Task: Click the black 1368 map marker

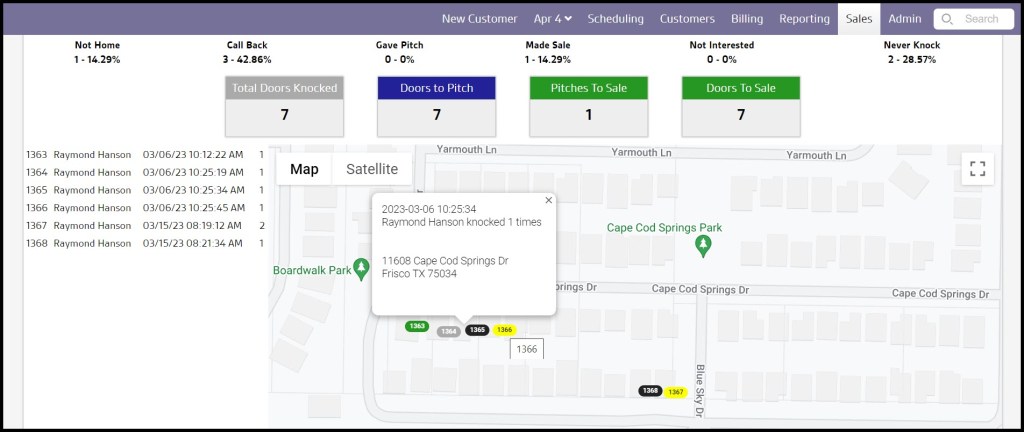Action: [x=651, y=391]
